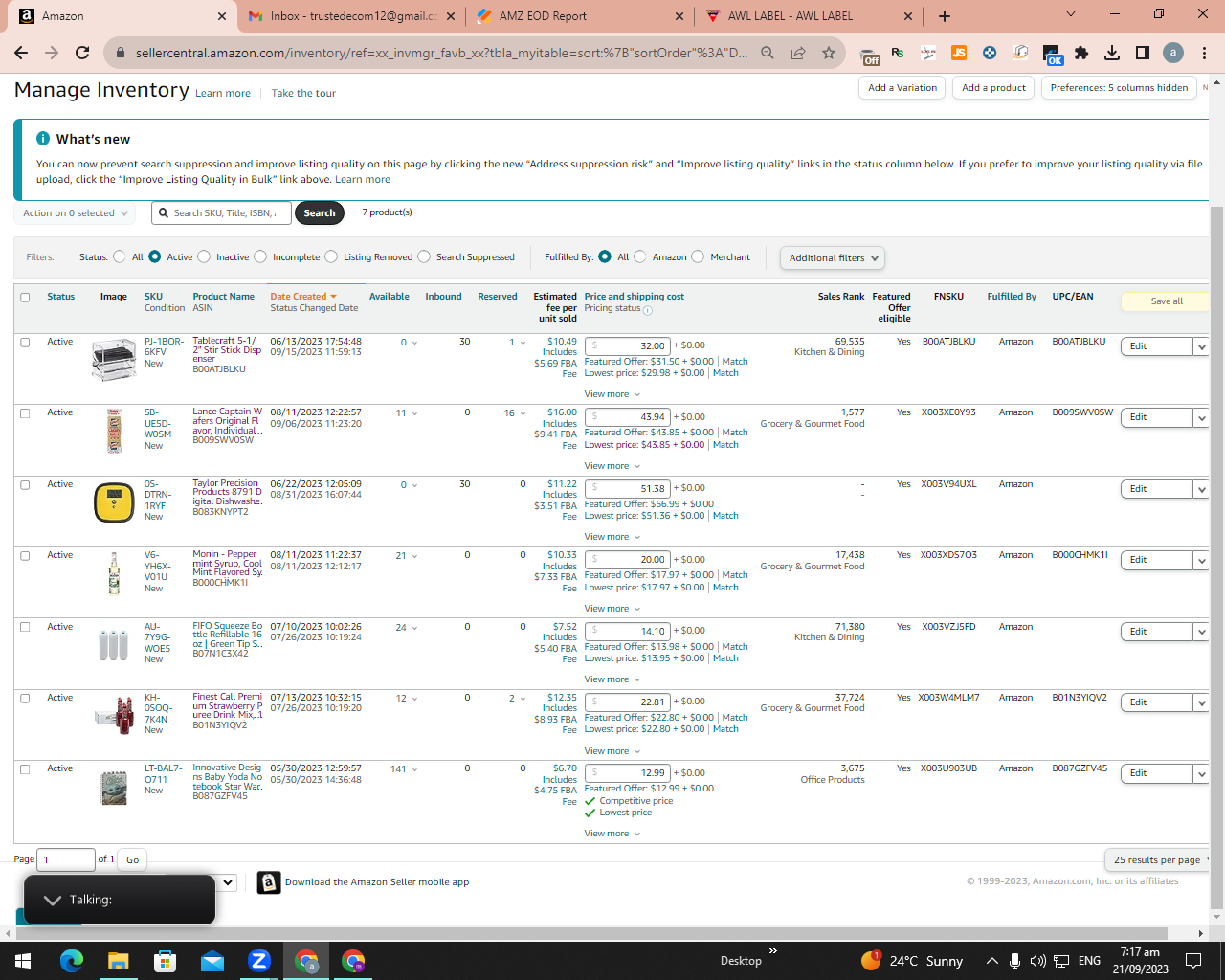Select the Listing Removed status filter
The width and height of the screenshot is (1225, 980).
[331, 256]
